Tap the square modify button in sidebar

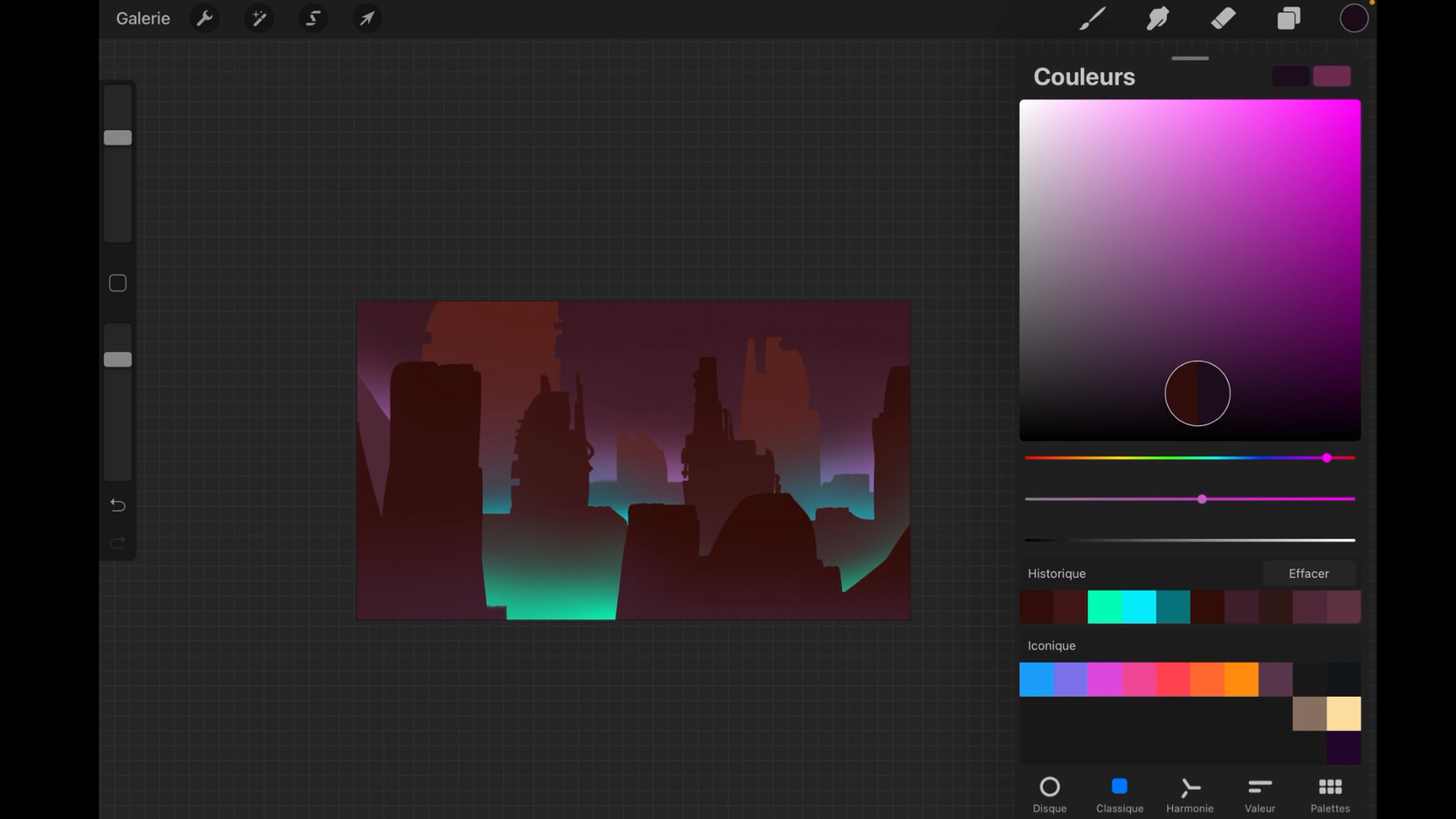coord(117,283)
